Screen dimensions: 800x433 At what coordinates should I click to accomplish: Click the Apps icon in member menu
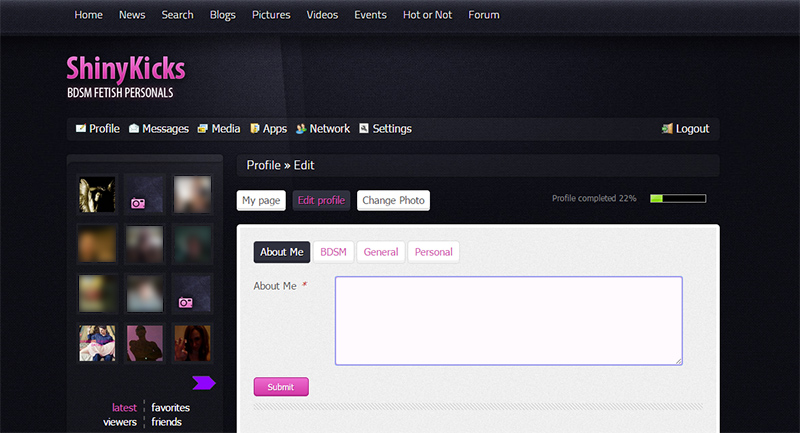pyautogui.click(x=255, y=129)
